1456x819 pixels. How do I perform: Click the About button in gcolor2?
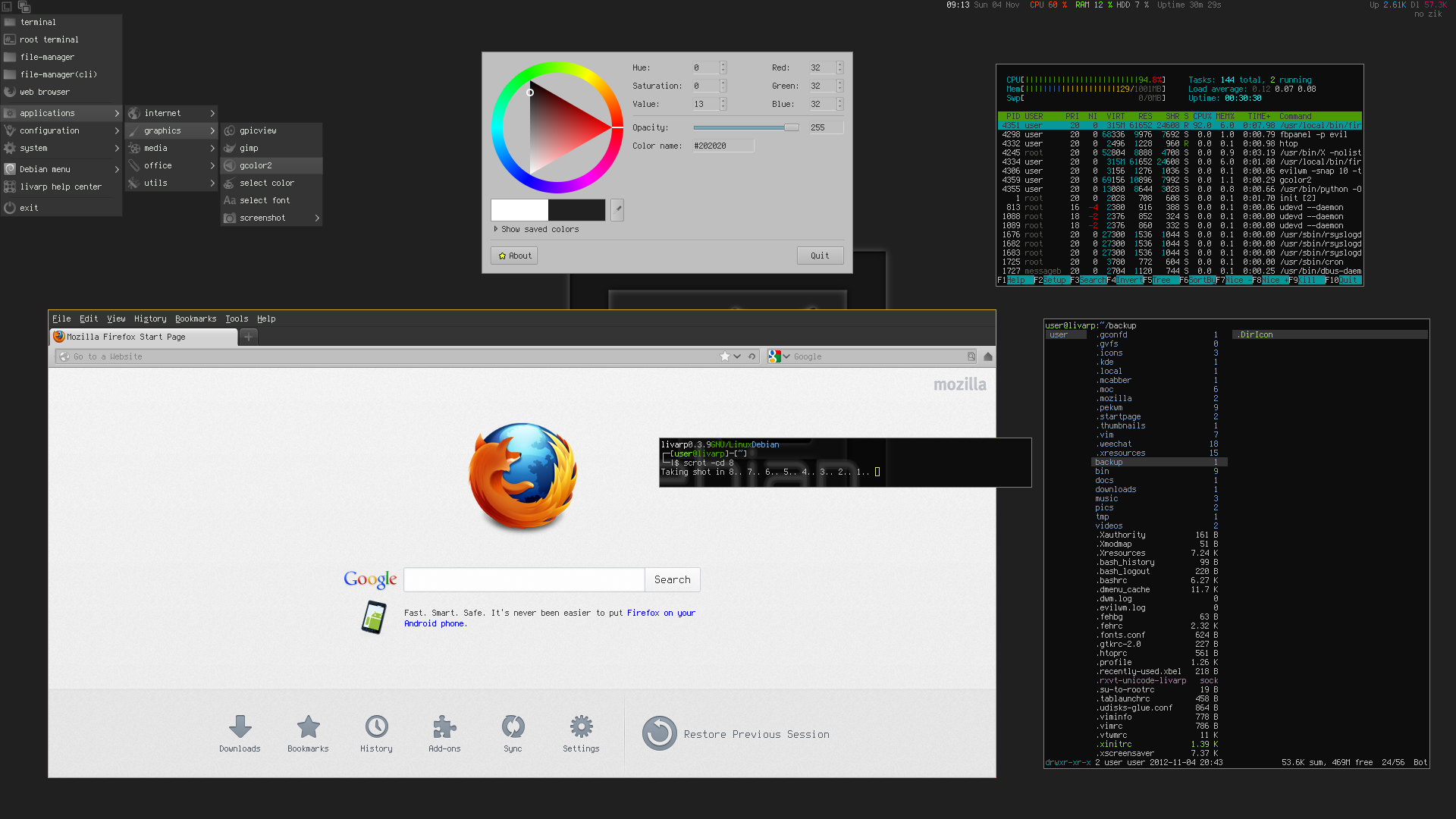point(514,256)
